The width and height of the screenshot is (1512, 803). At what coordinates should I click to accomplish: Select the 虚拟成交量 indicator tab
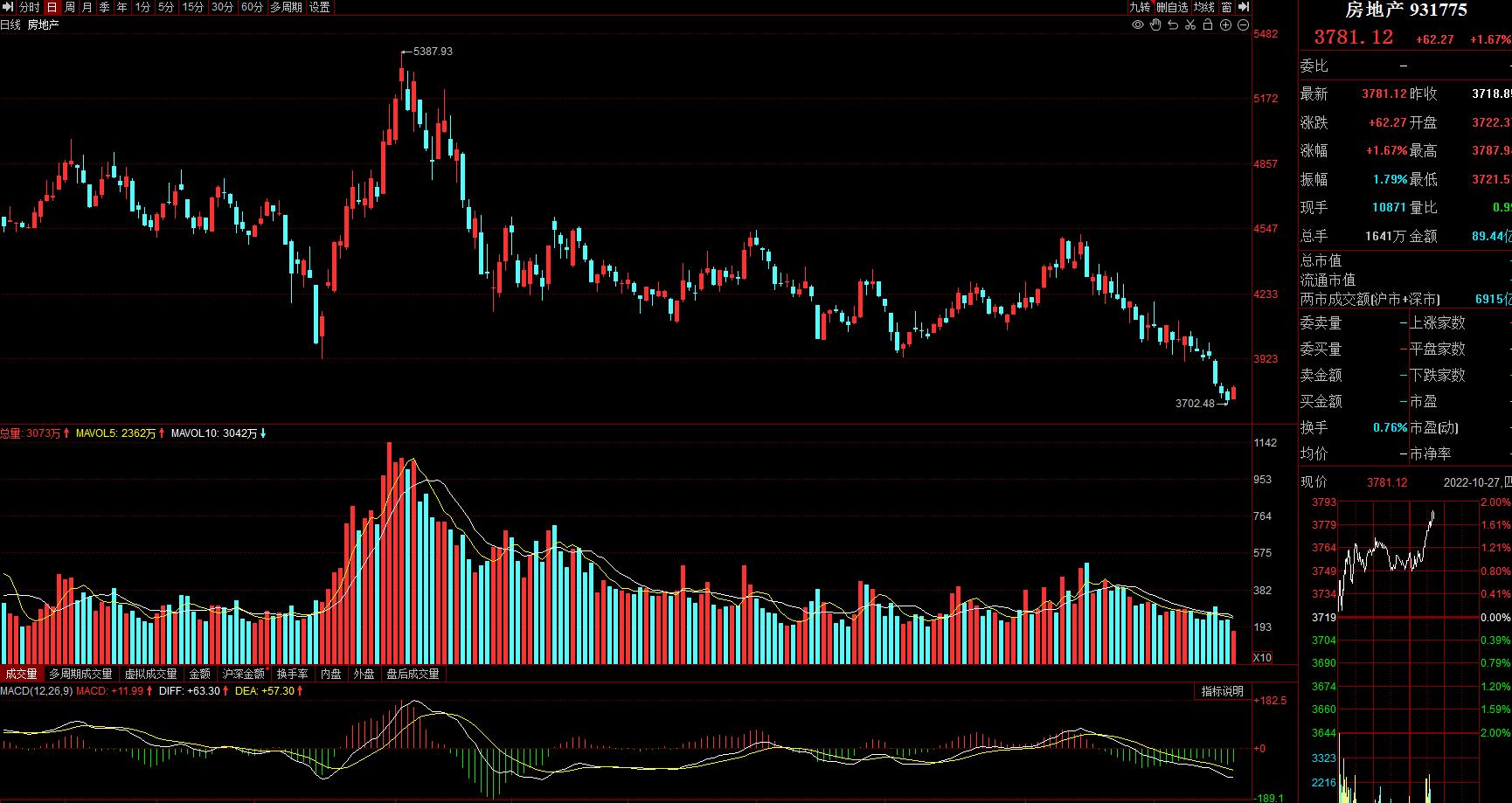coord(150,674)
